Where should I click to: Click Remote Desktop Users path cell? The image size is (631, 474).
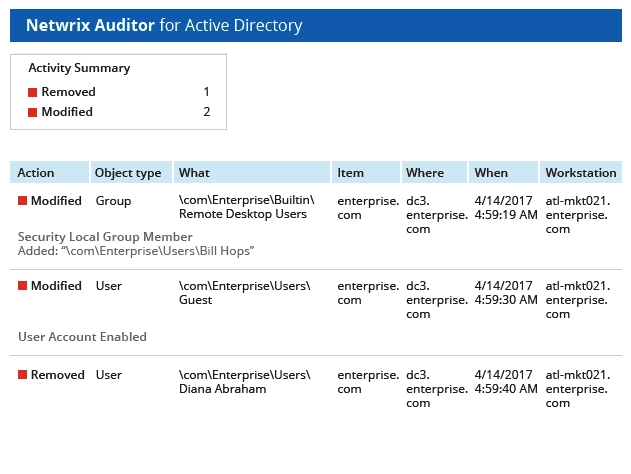[247, 207]
